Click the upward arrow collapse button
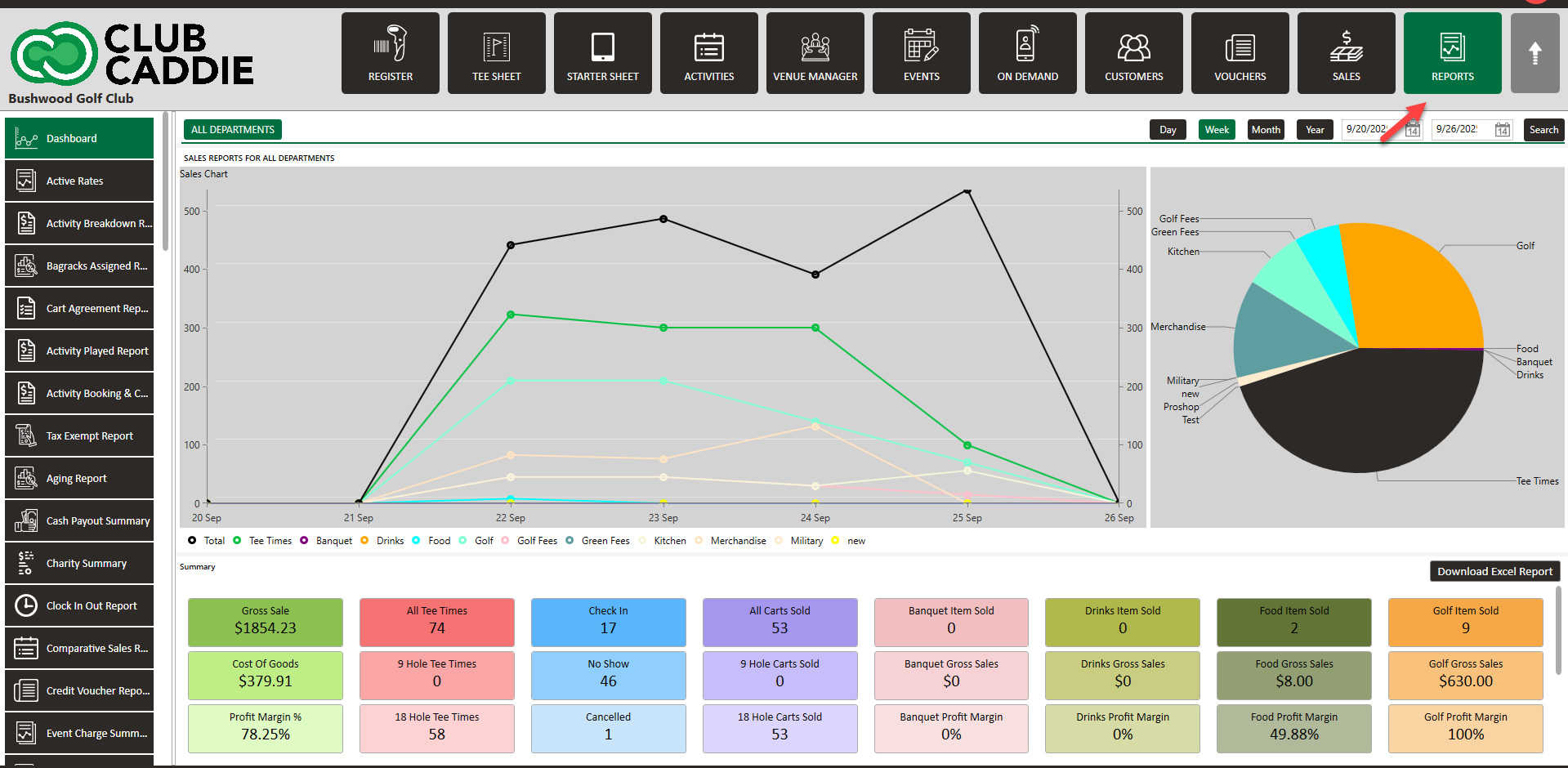This screenshot has width=1568, height=768. coord(1534,53)
